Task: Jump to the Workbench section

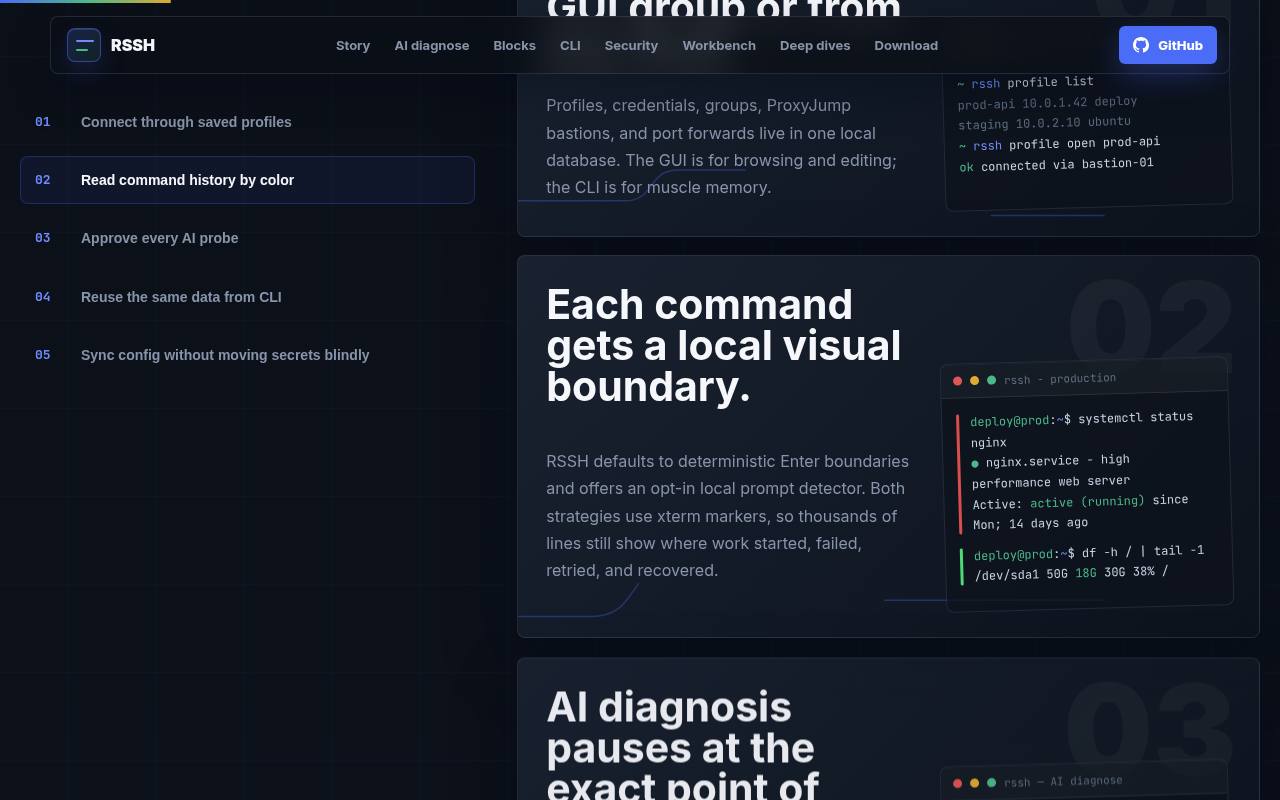Action: (719, 45)
